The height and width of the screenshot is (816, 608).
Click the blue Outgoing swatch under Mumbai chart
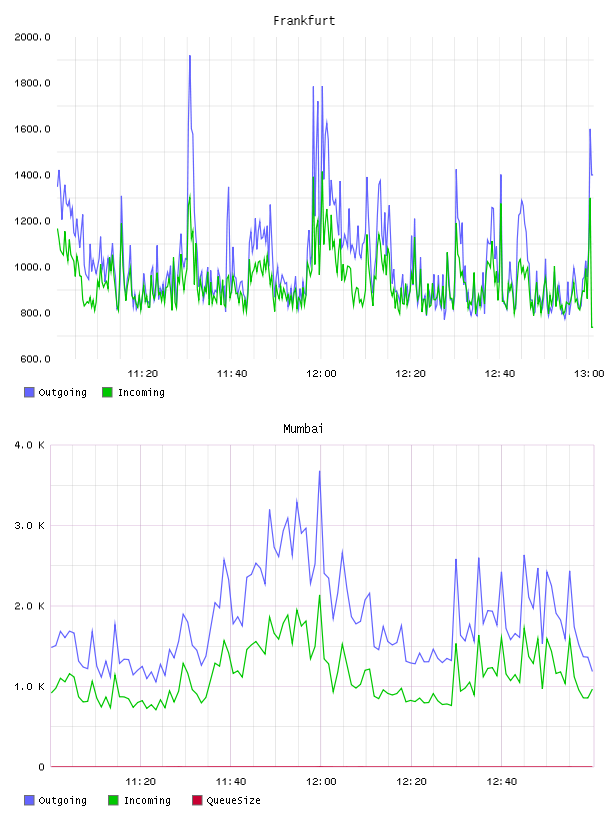click(29, 800)
